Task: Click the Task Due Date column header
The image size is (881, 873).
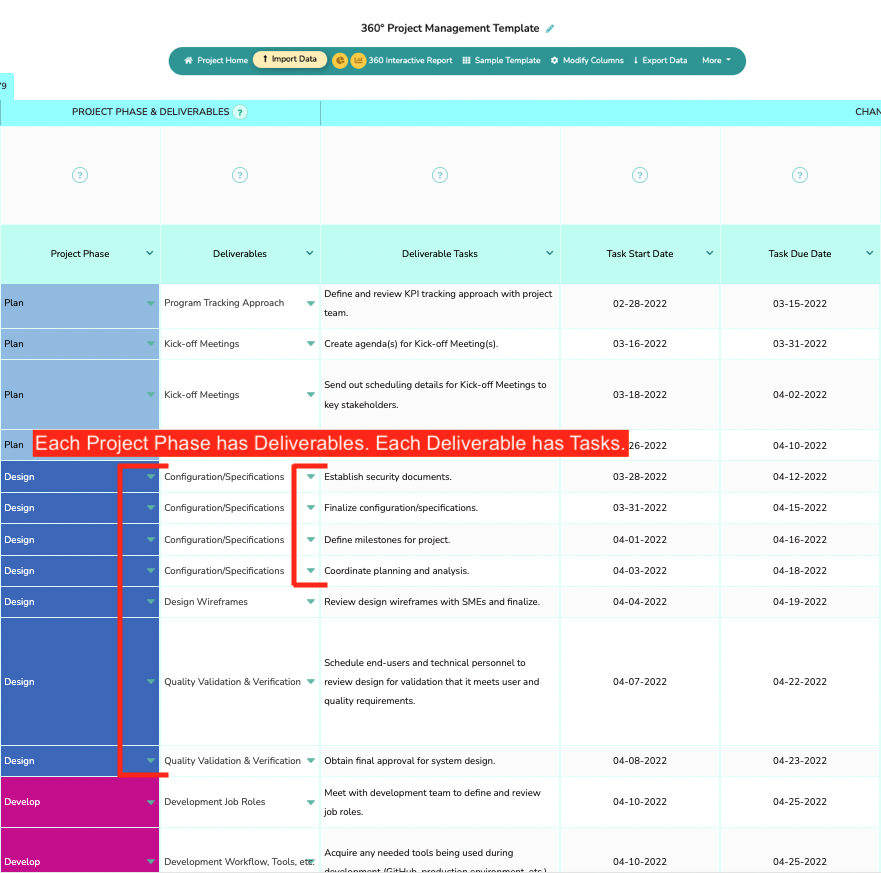Action: point(800,254)
